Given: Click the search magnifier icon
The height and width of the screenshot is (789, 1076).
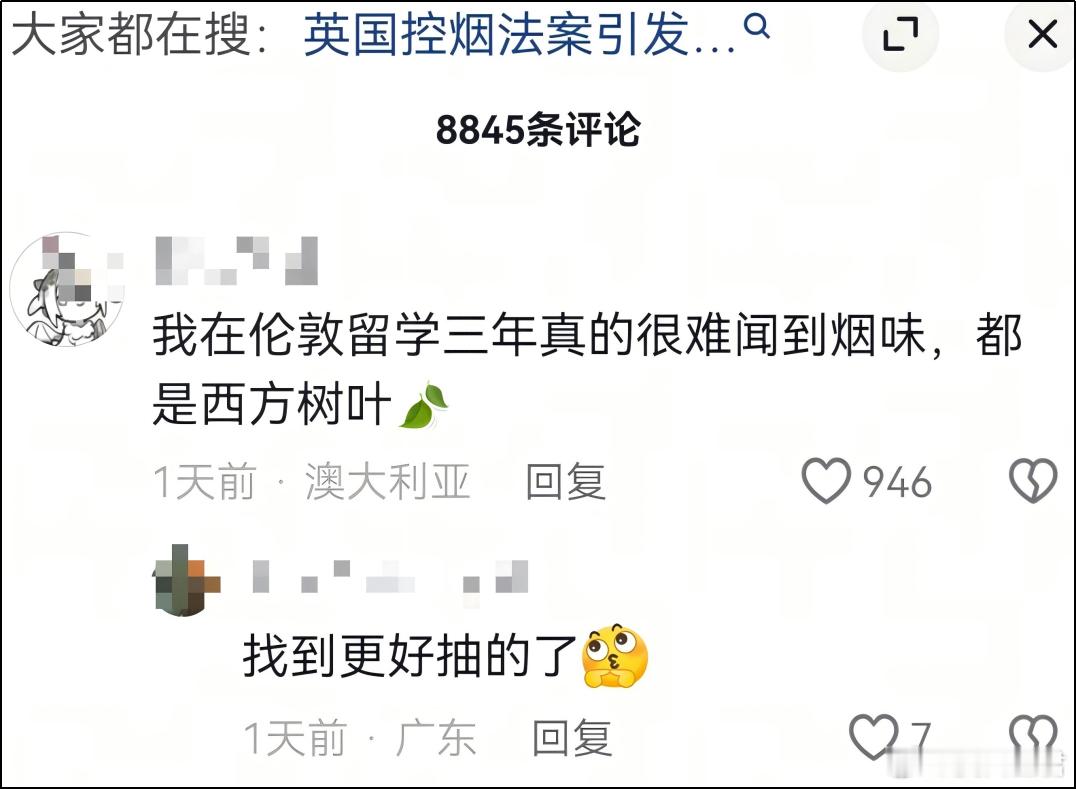Looking at the screenshot, I should [x=756, y=27].
